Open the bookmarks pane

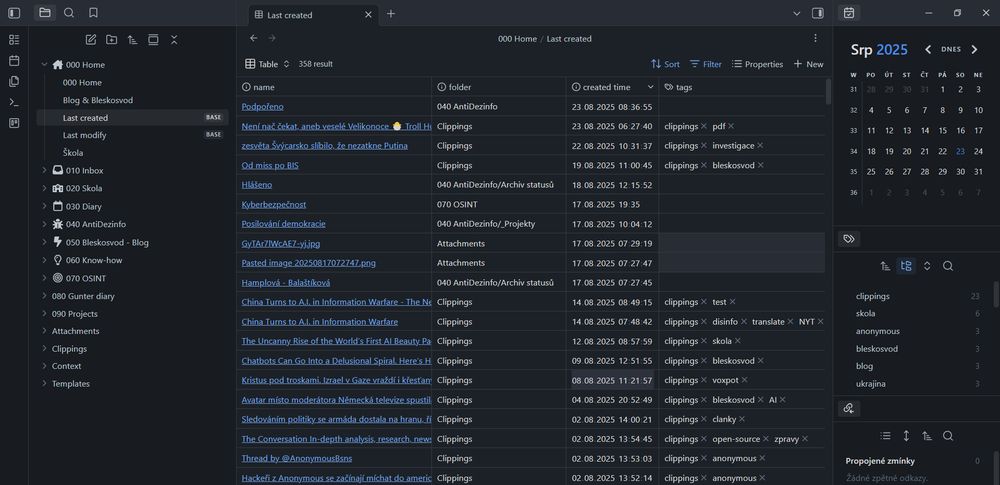point(93,13)
